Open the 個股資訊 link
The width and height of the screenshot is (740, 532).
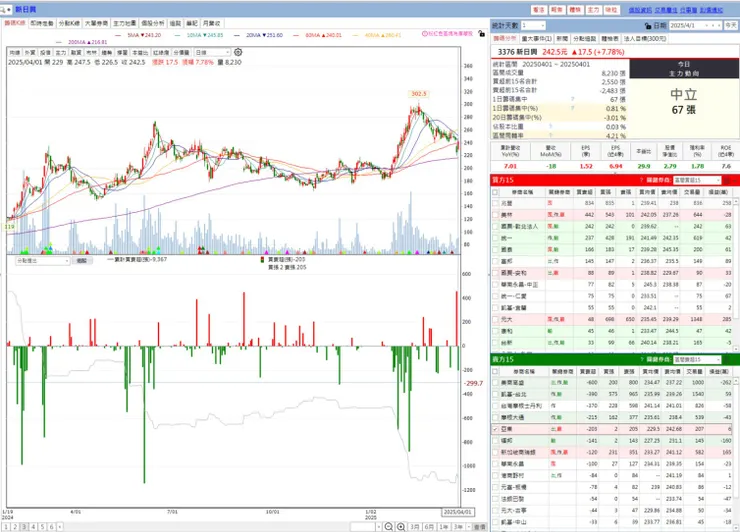pyautogui.click(x=640, y=10)
